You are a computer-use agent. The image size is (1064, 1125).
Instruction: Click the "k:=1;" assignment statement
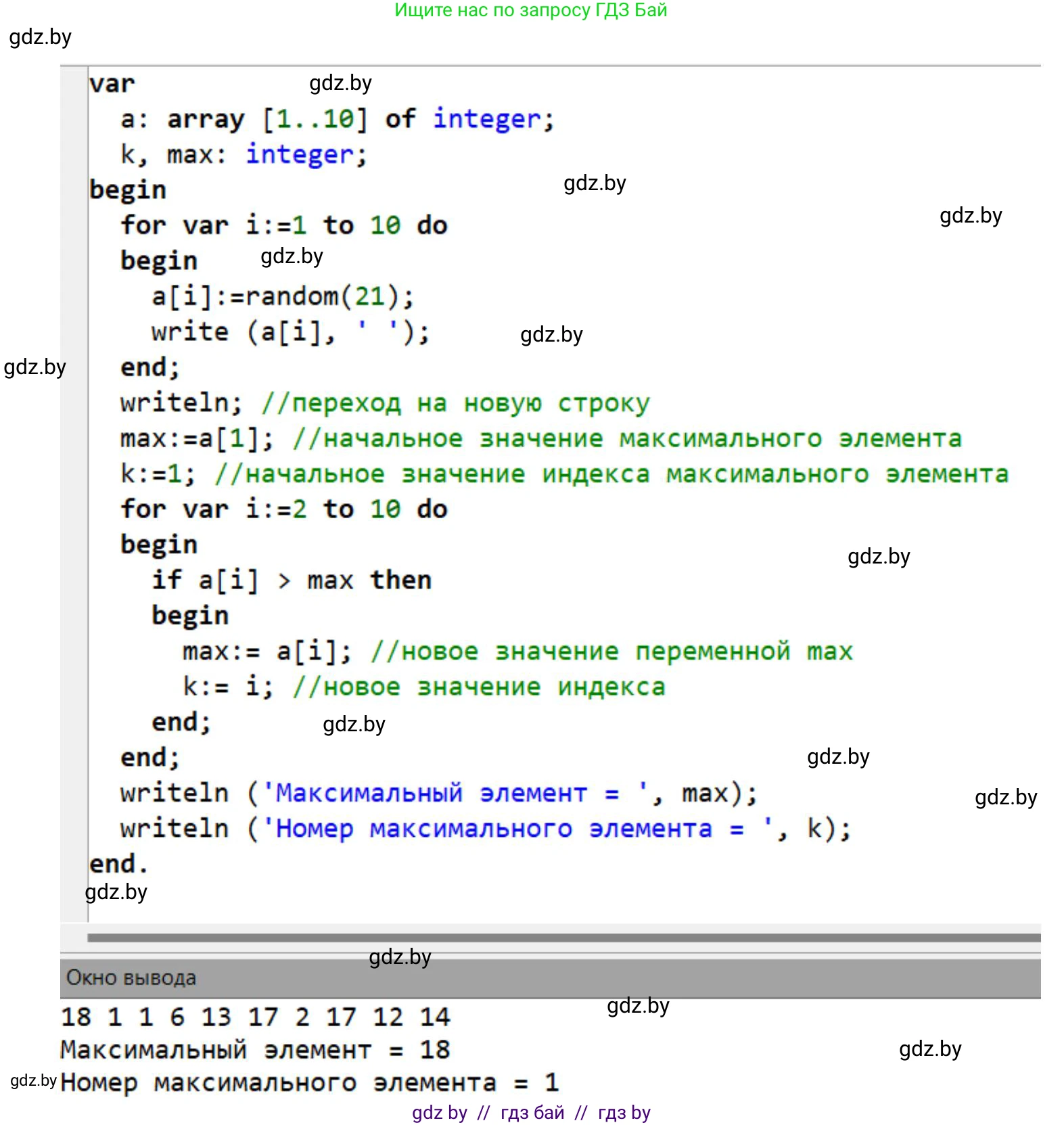(158, 474)
